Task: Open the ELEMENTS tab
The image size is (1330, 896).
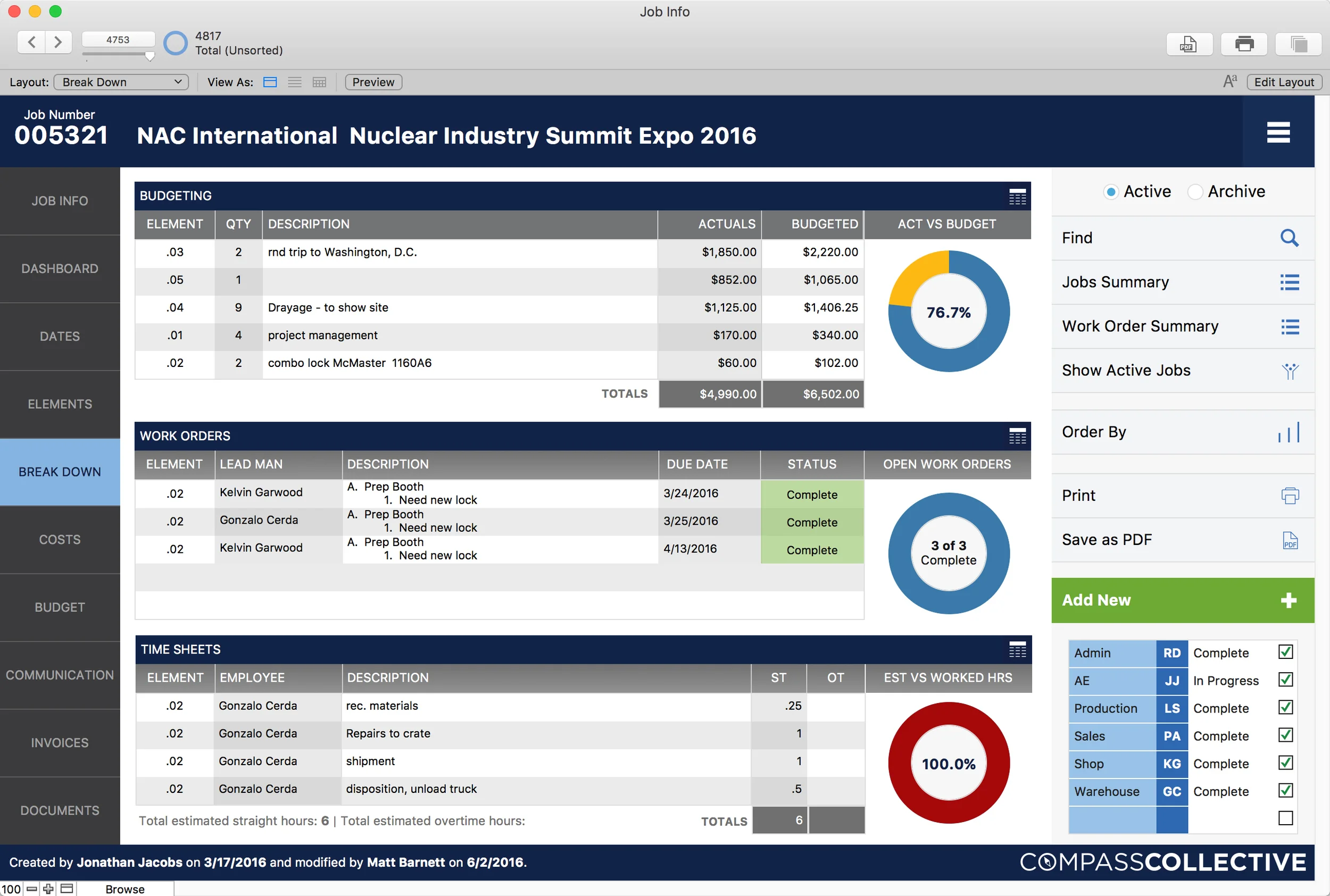Action: coord(60,405)
